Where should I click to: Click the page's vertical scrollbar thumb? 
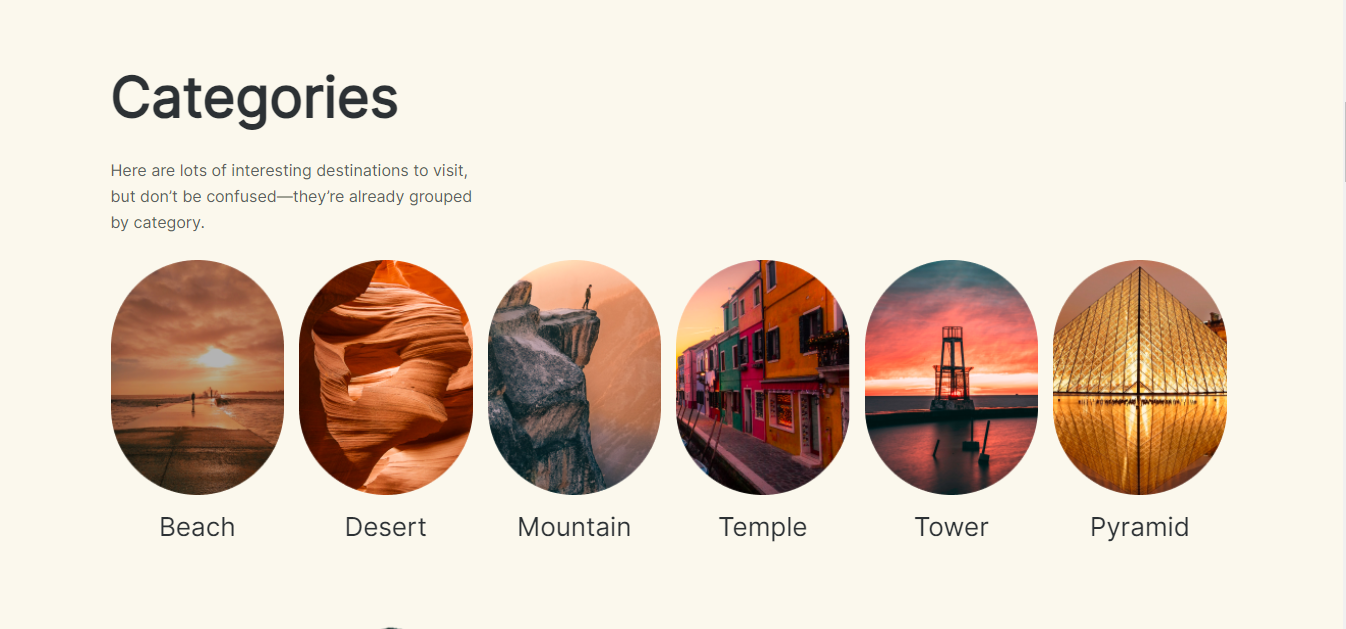click(x=1343, y=140)
